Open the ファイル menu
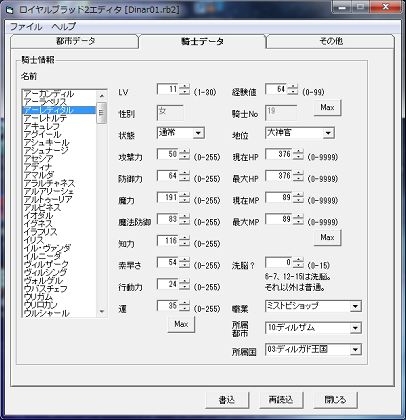 pos(26,26)
